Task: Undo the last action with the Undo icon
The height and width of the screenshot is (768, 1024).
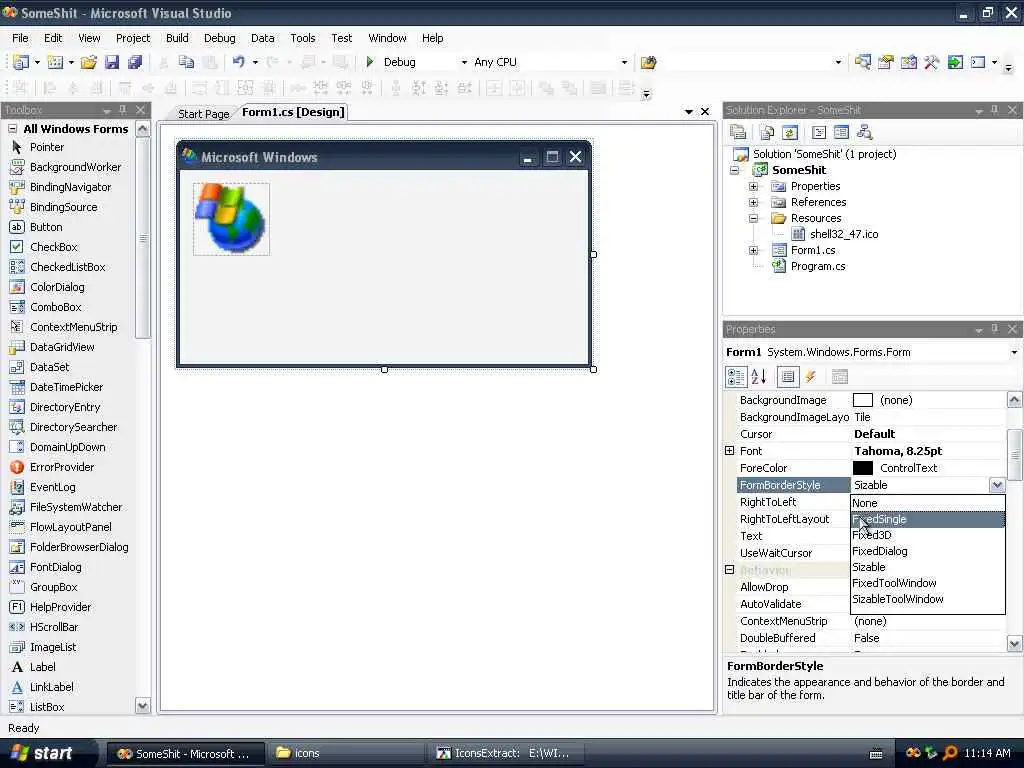Action: point(239,62)
